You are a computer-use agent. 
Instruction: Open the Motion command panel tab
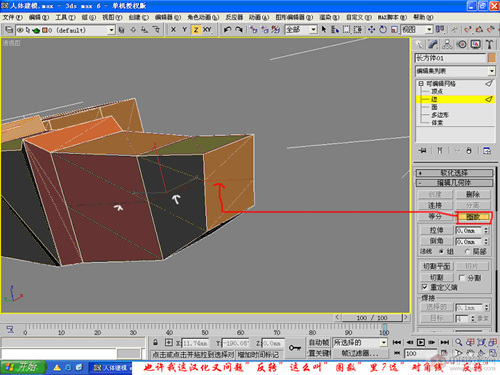[462, 44]
